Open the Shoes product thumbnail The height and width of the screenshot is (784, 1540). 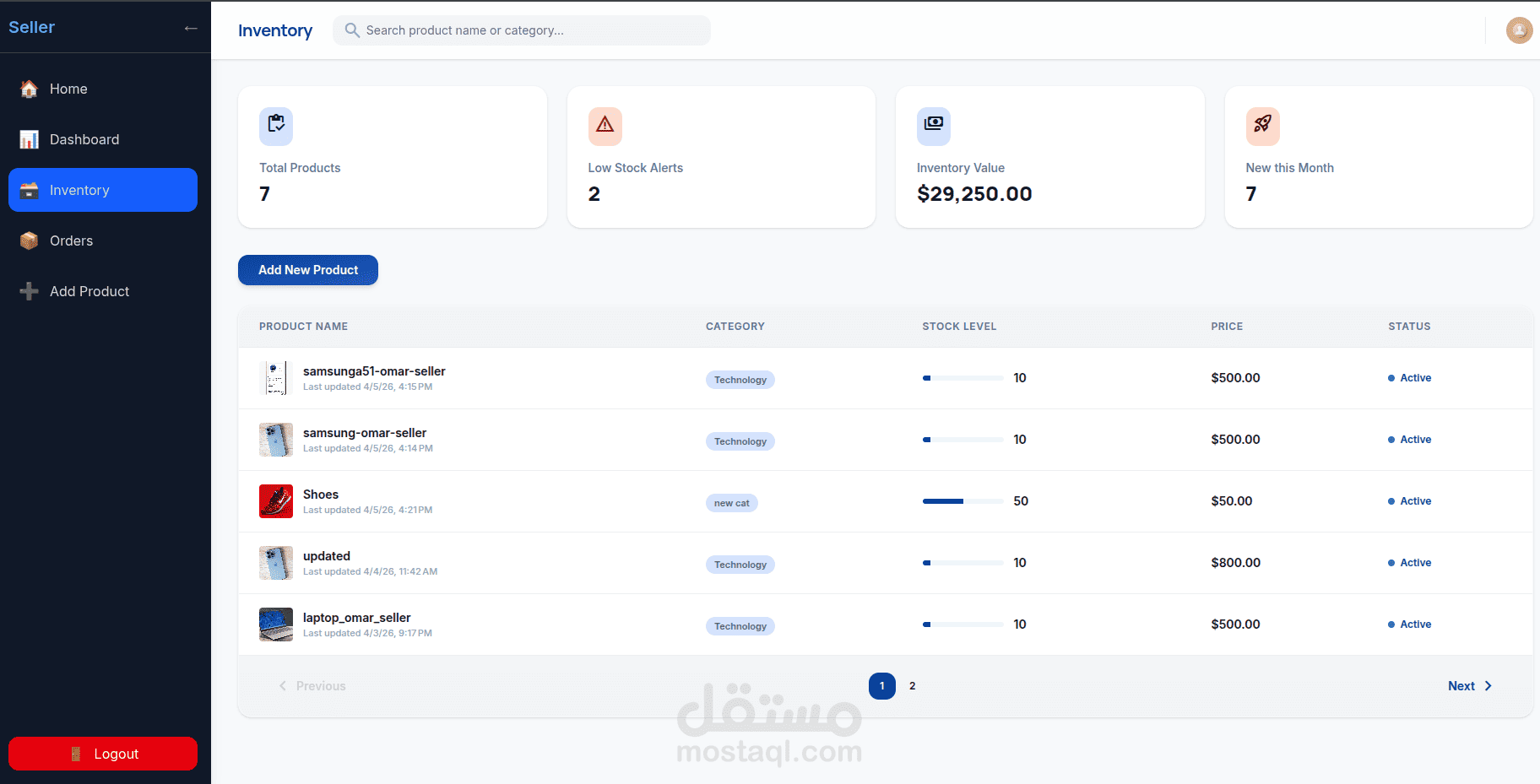pyautogui.click(x=276, y=501)
